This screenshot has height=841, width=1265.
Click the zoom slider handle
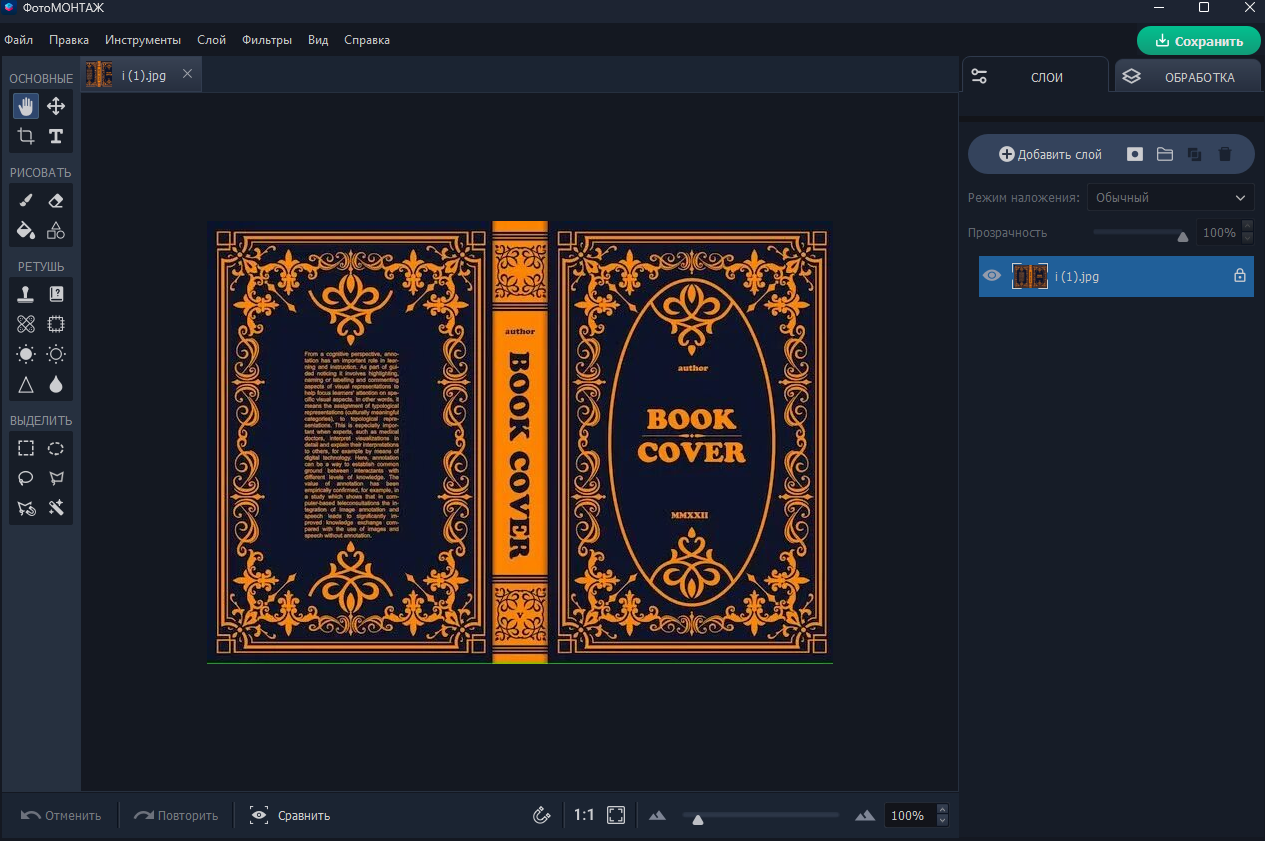point(698,820)
